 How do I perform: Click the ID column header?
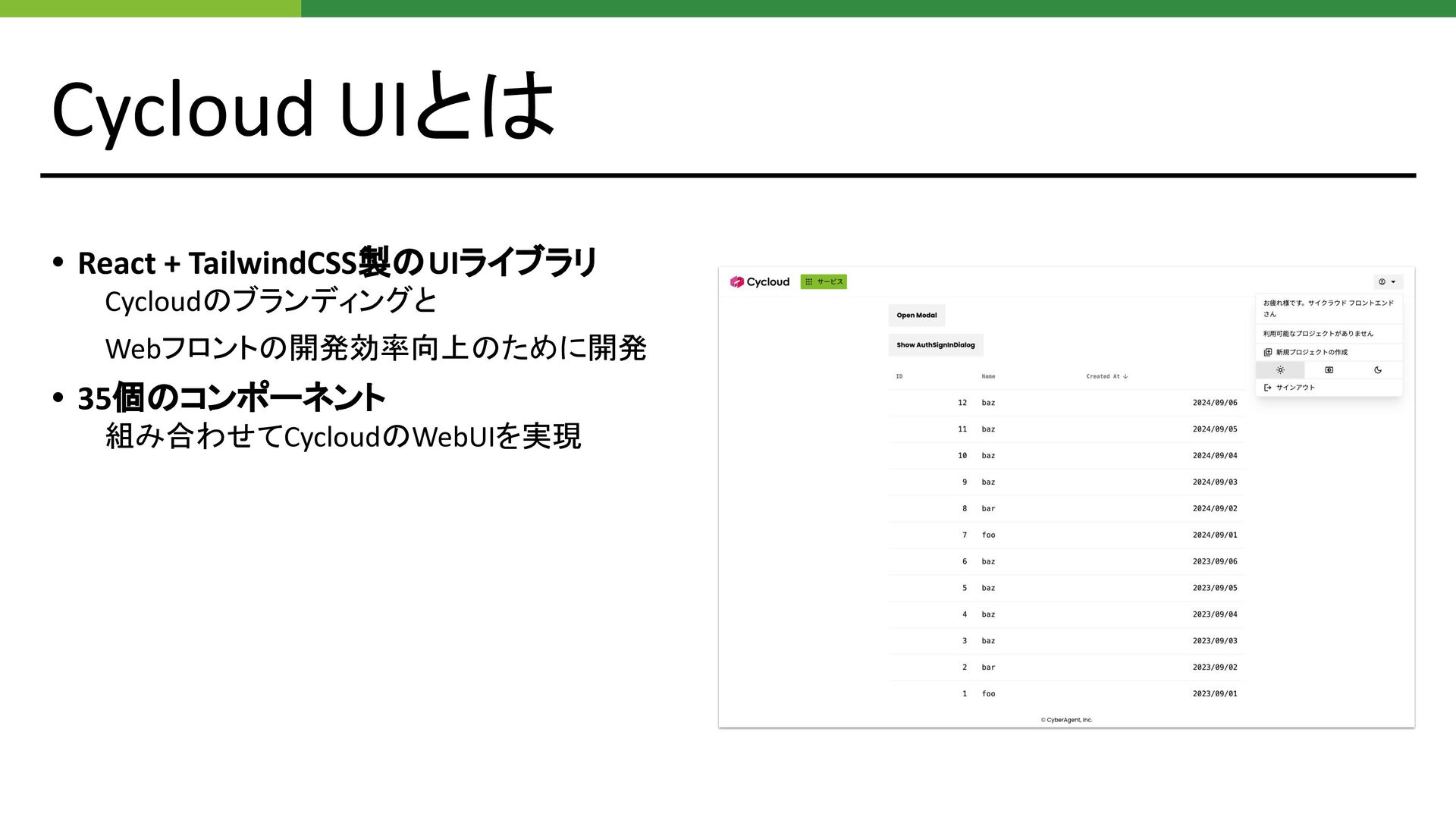pyautogui.click(x=899, y=376)
